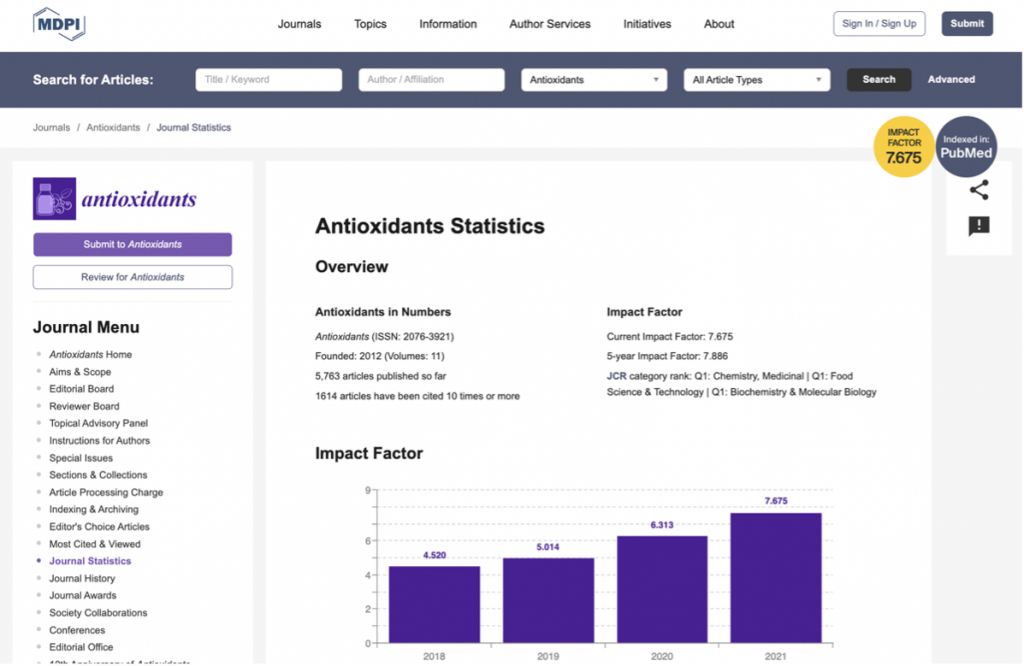
Task: Focus the Title / Keyword field
Action: (x=268, y=80)
